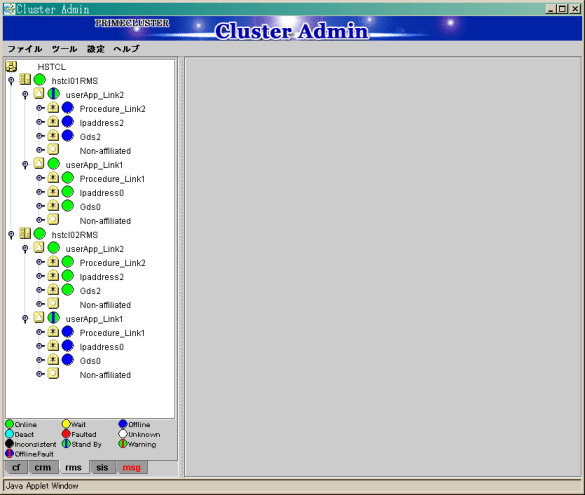Click the hstcl01RMS server node icon
The height and width of the screenshot is (495, 585).
25,79
